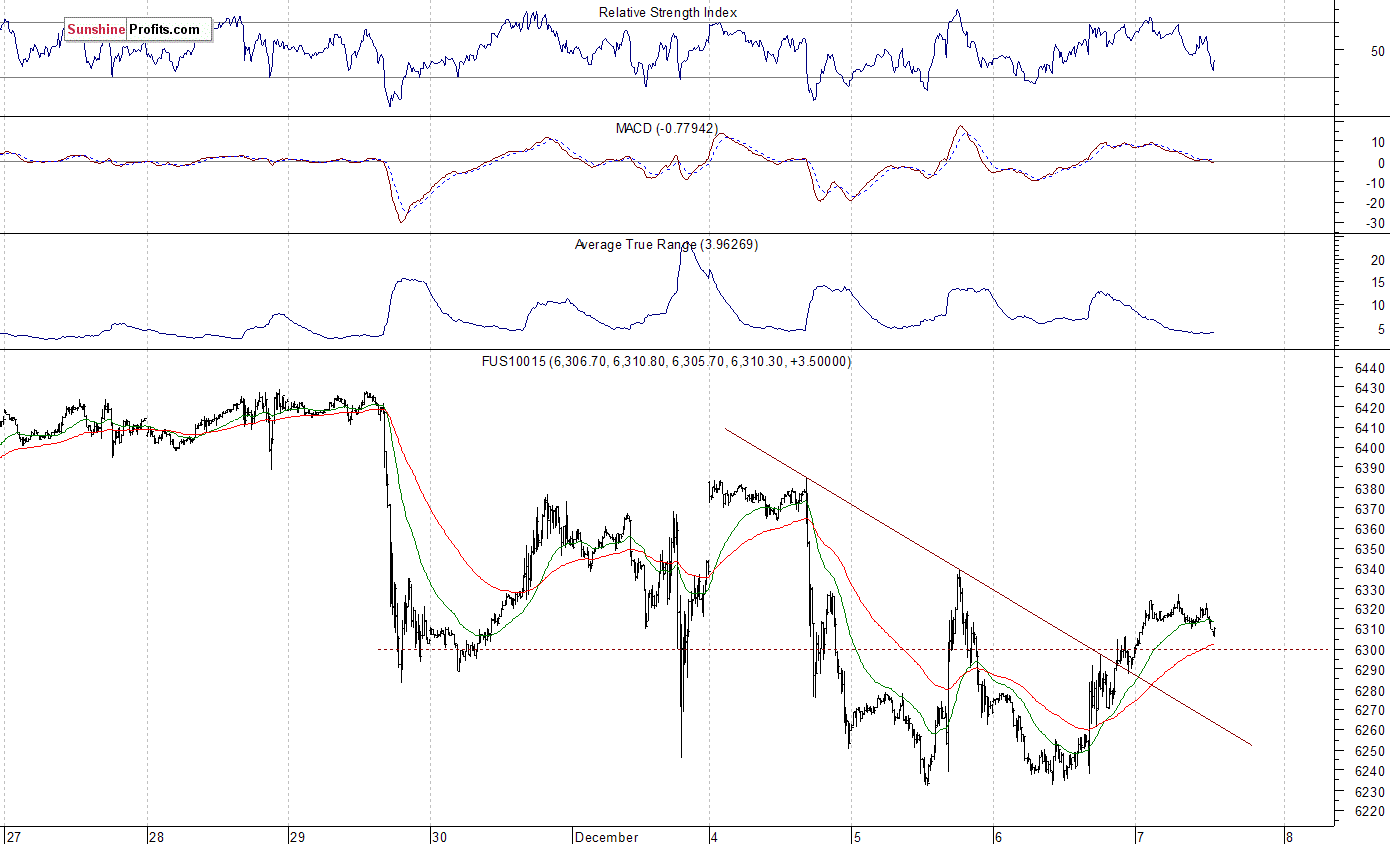The height and width of the screenshot is (844, 1390).
Task: Click the 6420 price axis label
Action: point(1370,408)
